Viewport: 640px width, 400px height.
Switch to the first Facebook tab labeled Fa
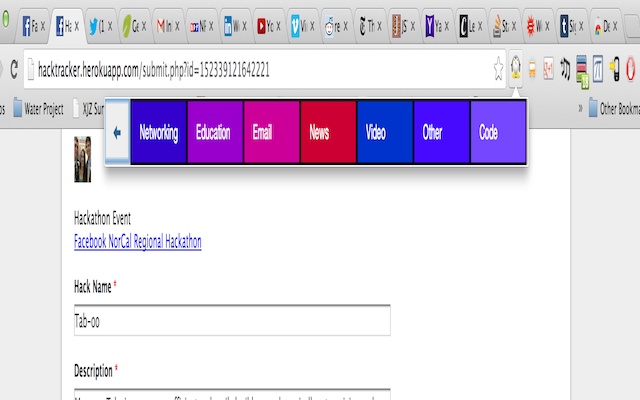pyautogui.click(x=33, y=27)
